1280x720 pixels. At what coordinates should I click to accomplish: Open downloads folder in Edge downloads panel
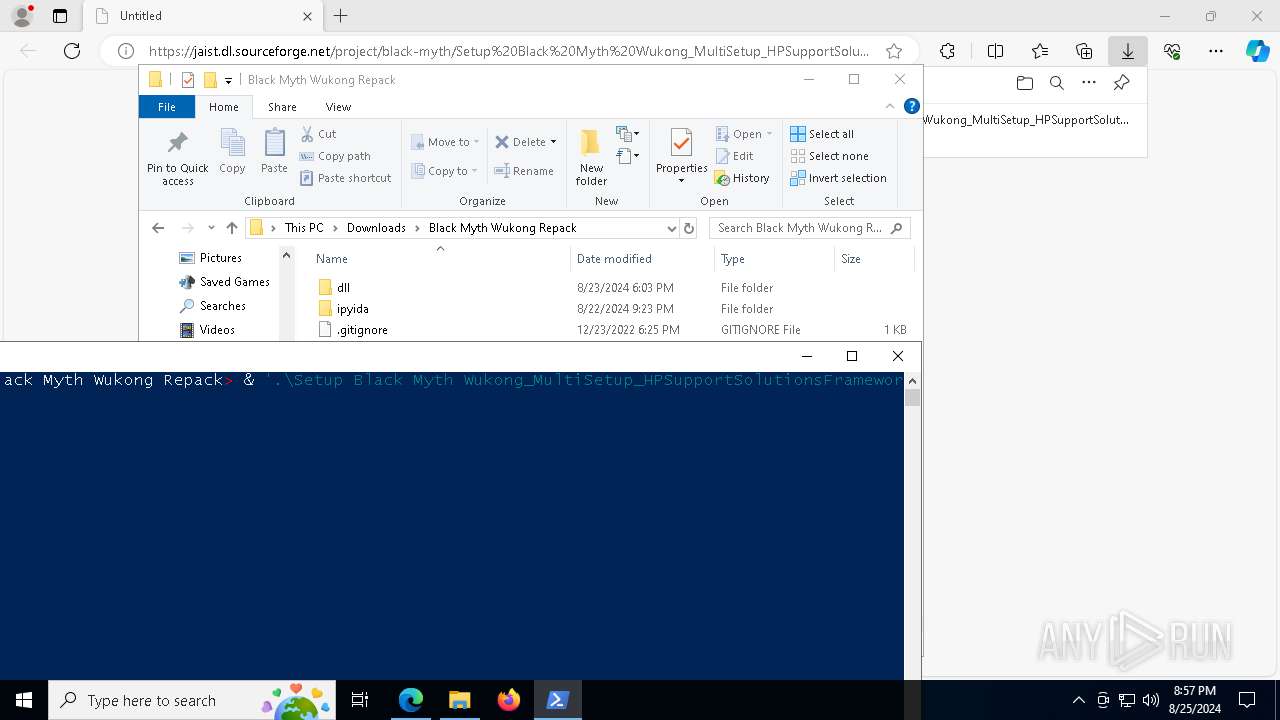1024,83
